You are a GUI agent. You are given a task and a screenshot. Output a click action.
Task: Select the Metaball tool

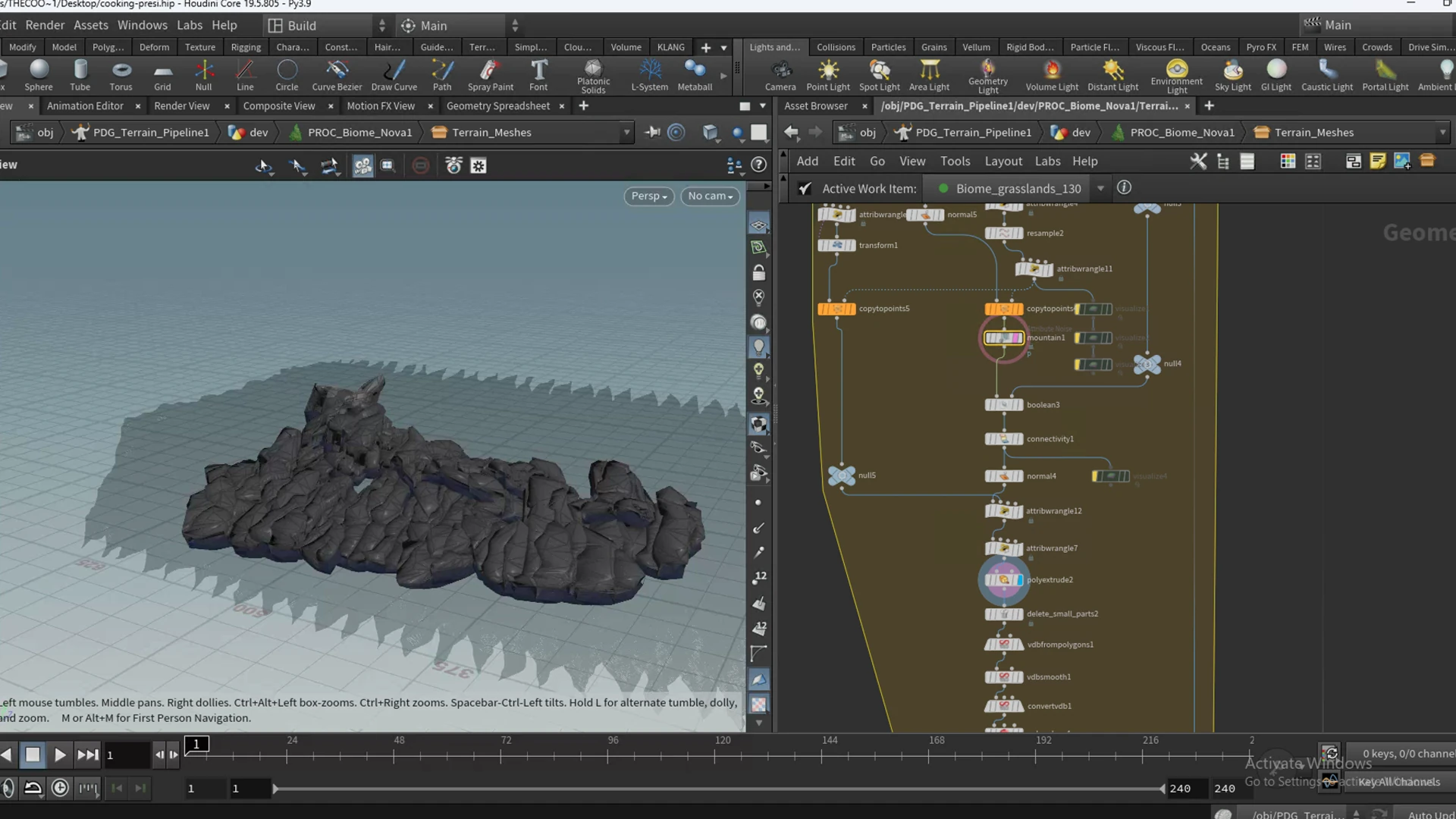coord(695,76)
